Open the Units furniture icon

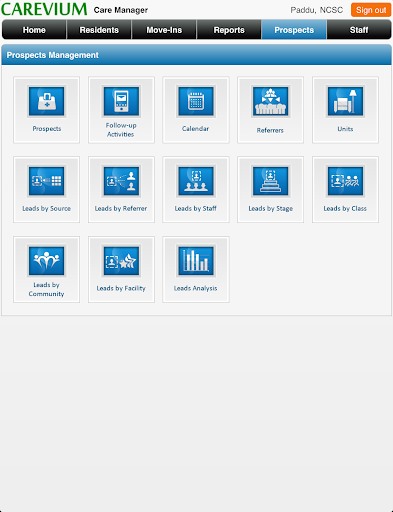(x=345, y=101)
